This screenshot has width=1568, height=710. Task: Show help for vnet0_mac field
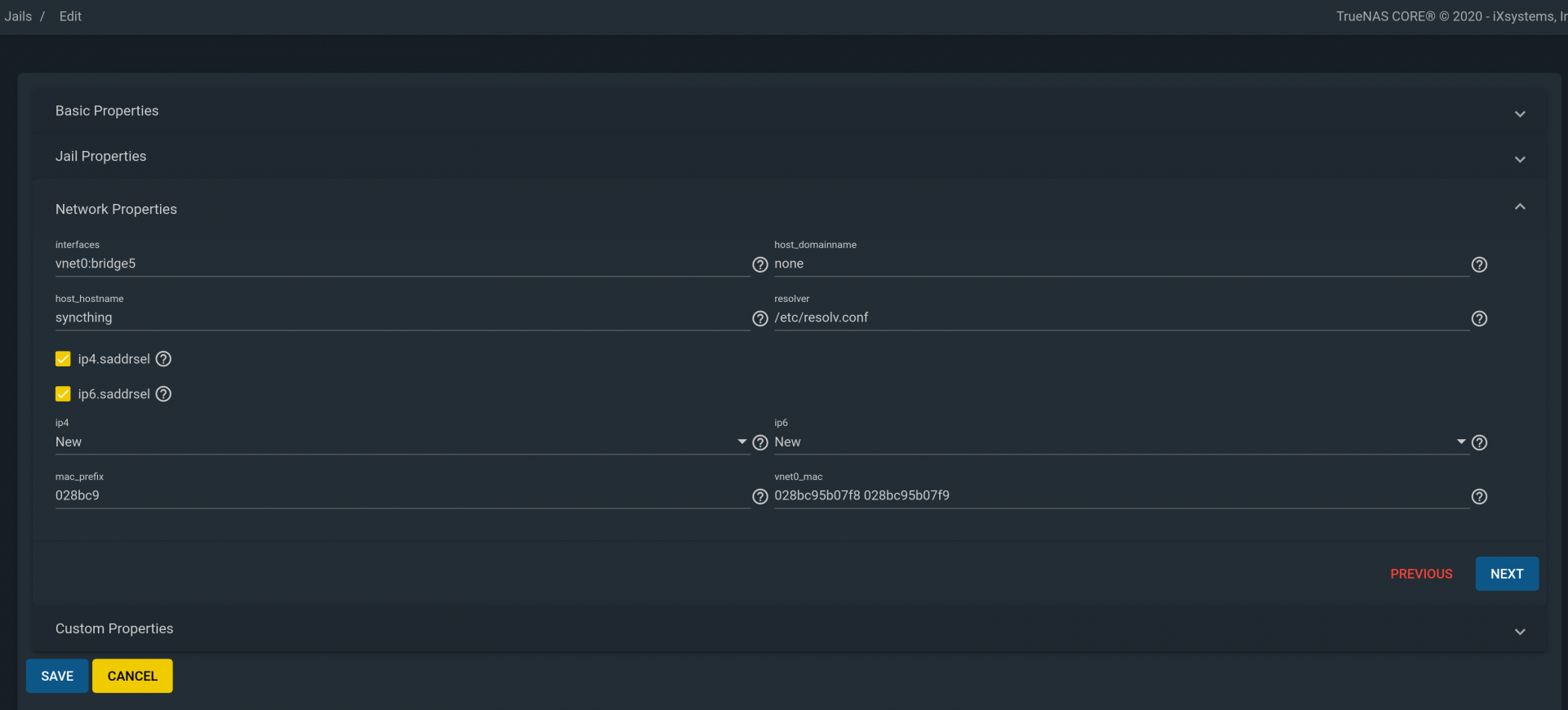coord(1479,496)
